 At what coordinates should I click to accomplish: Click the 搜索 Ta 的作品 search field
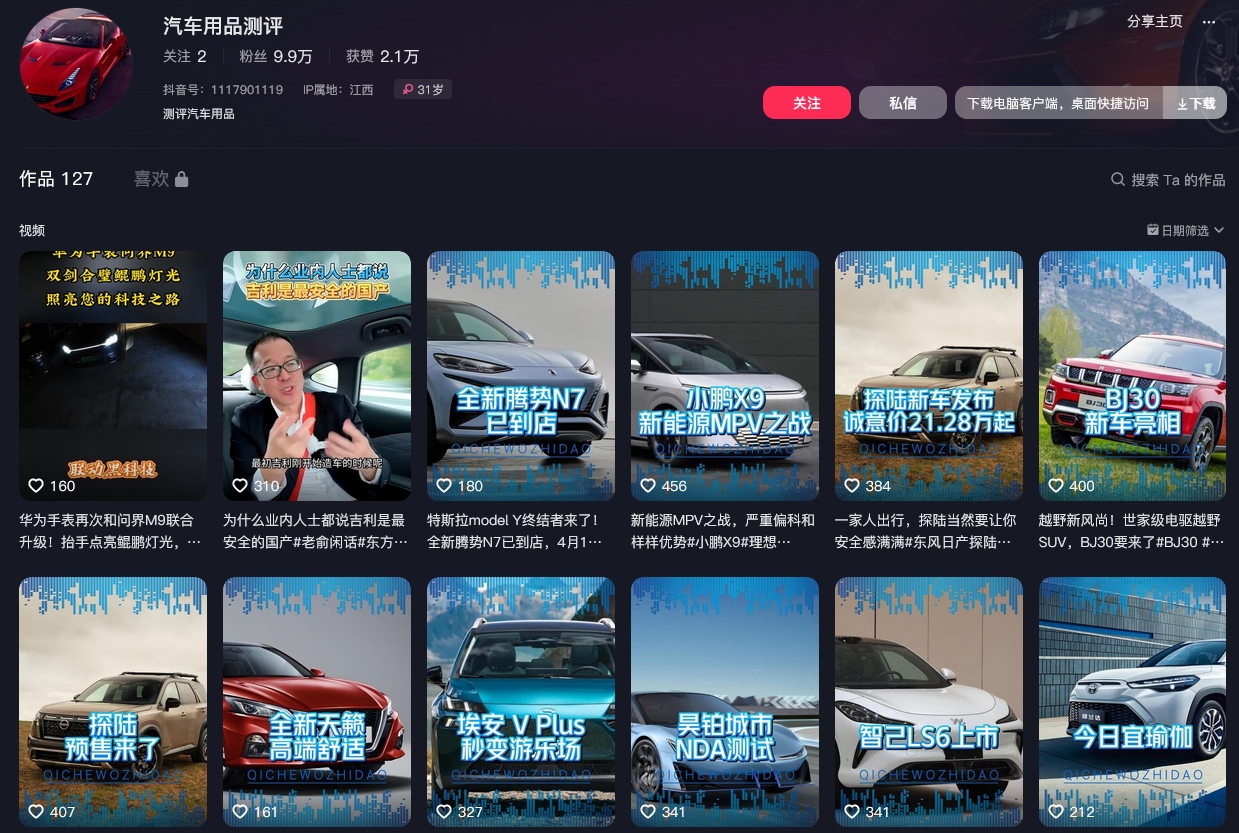pos(1168,180)
